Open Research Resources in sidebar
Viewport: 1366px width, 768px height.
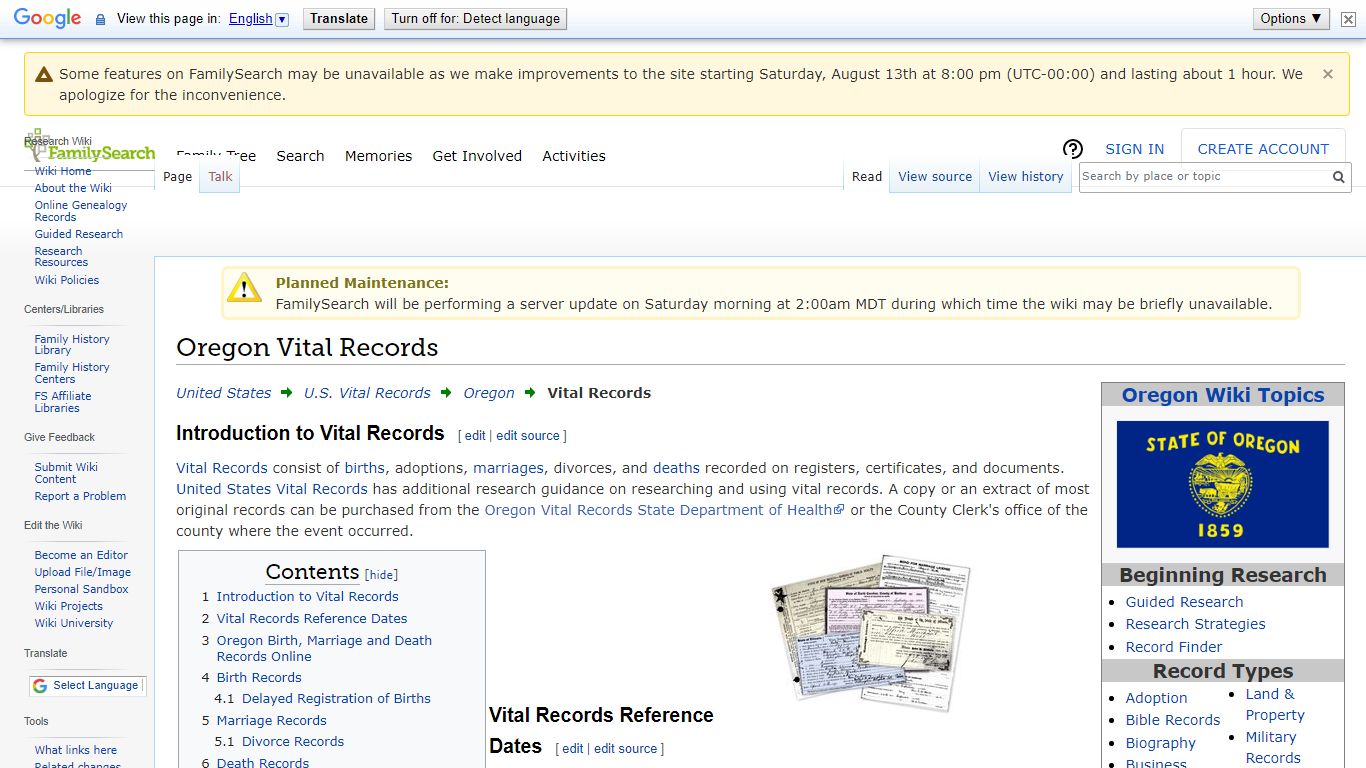(61, 257)
